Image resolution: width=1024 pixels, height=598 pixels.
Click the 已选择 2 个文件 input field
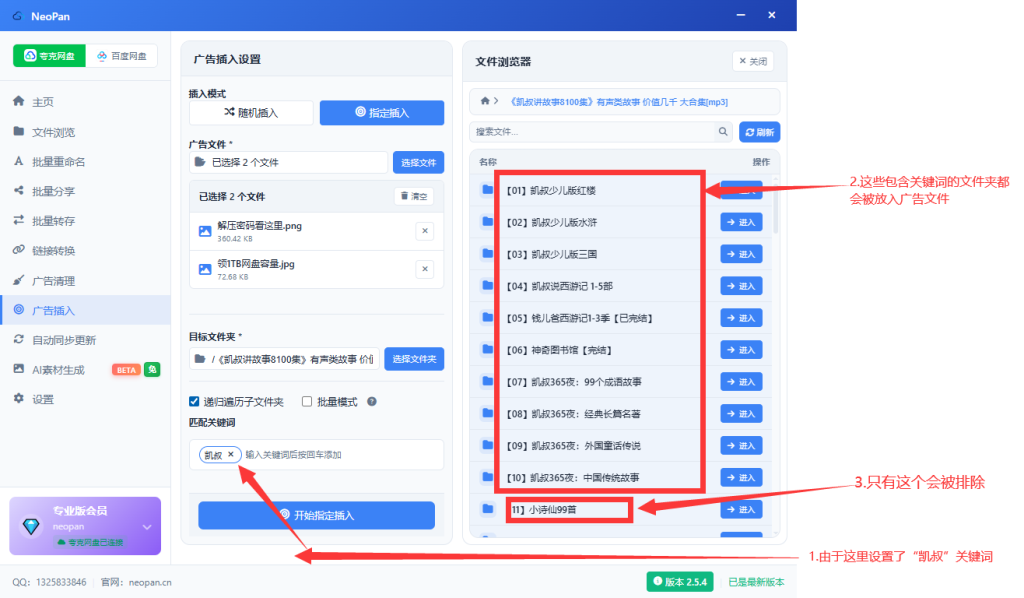[x=289, y=163]
